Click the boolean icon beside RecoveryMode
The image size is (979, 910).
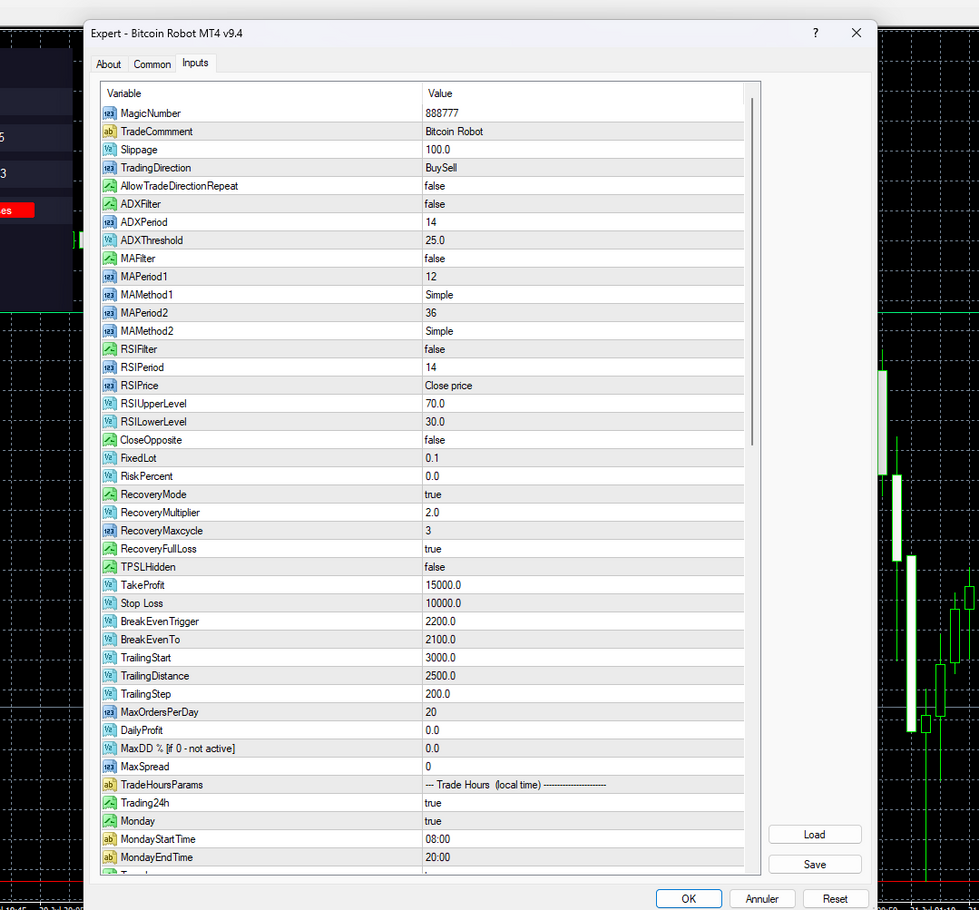[109, 495]
